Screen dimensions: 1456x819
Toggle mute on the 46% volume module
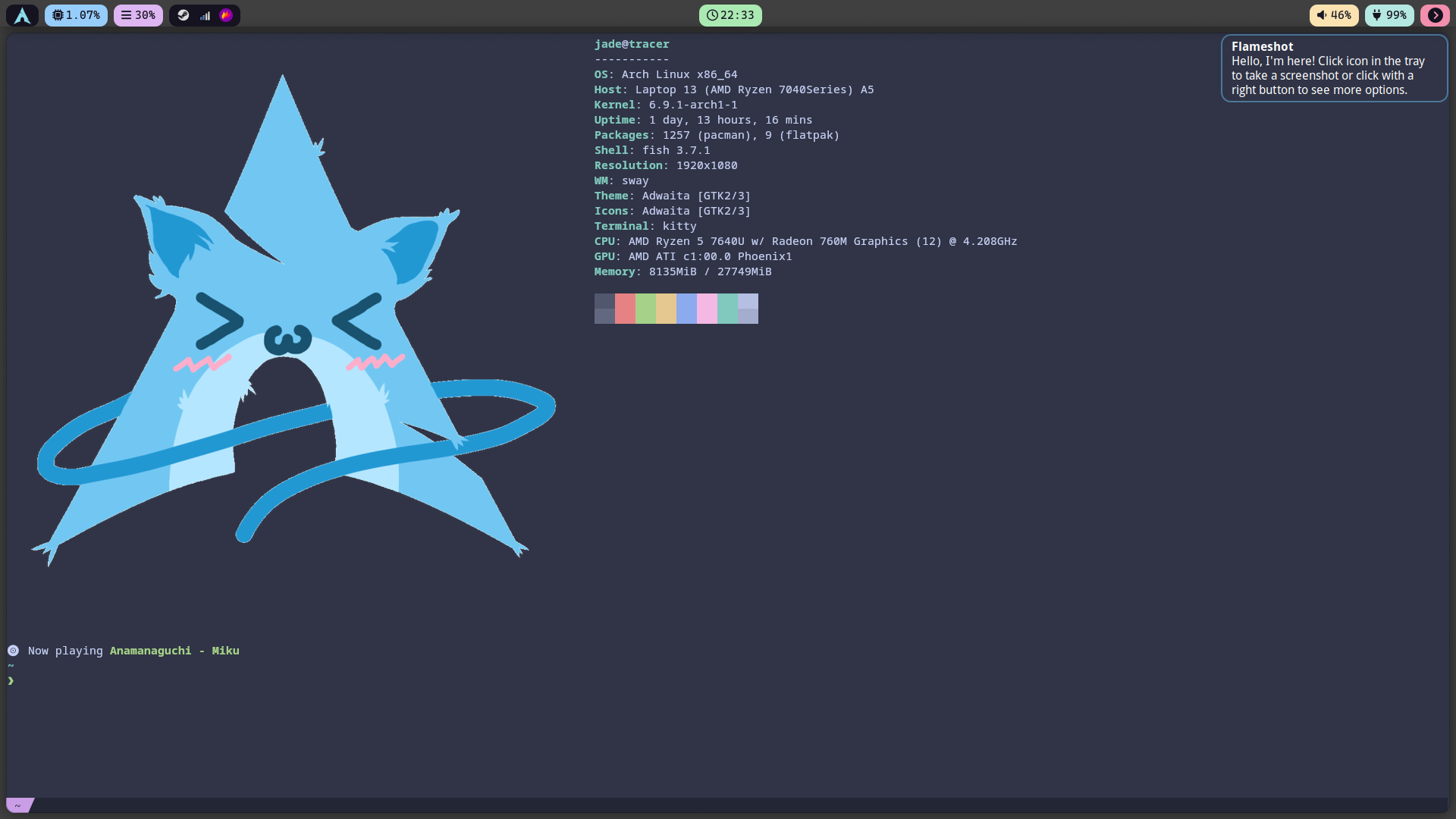pos(1333,15)
